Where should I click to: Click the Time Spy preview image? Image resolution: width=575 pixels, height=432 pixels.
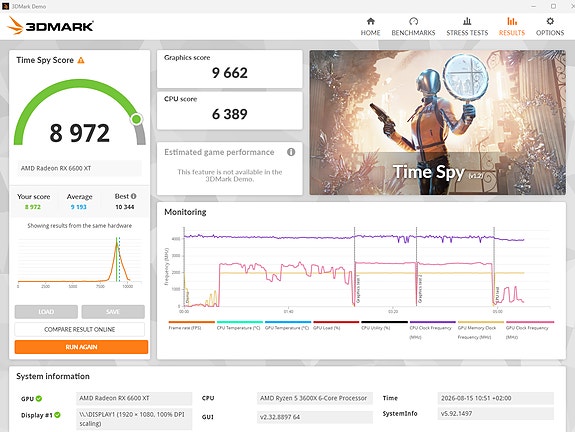pyautogui.click(x=437, y=122)
